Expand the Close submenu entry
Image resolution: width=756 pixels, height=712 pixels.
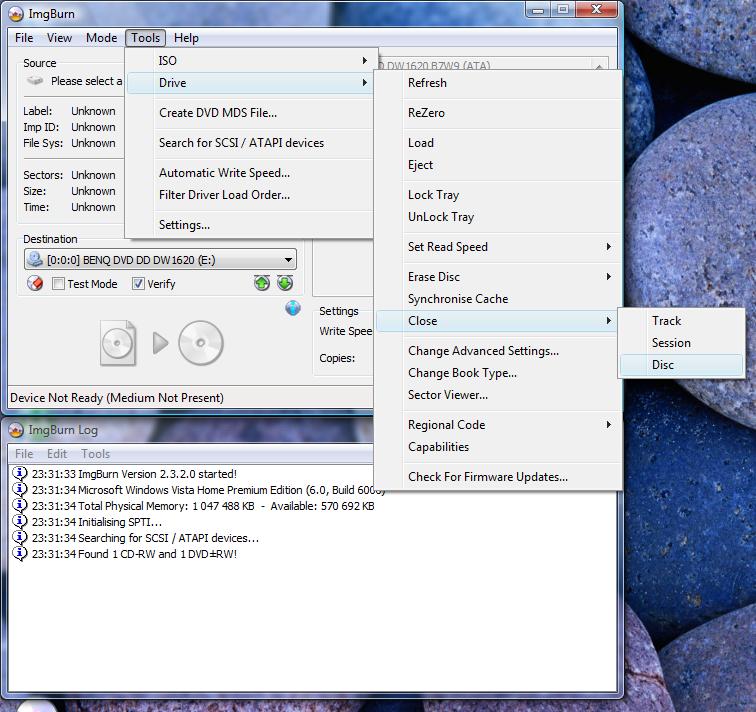(497, 321)
